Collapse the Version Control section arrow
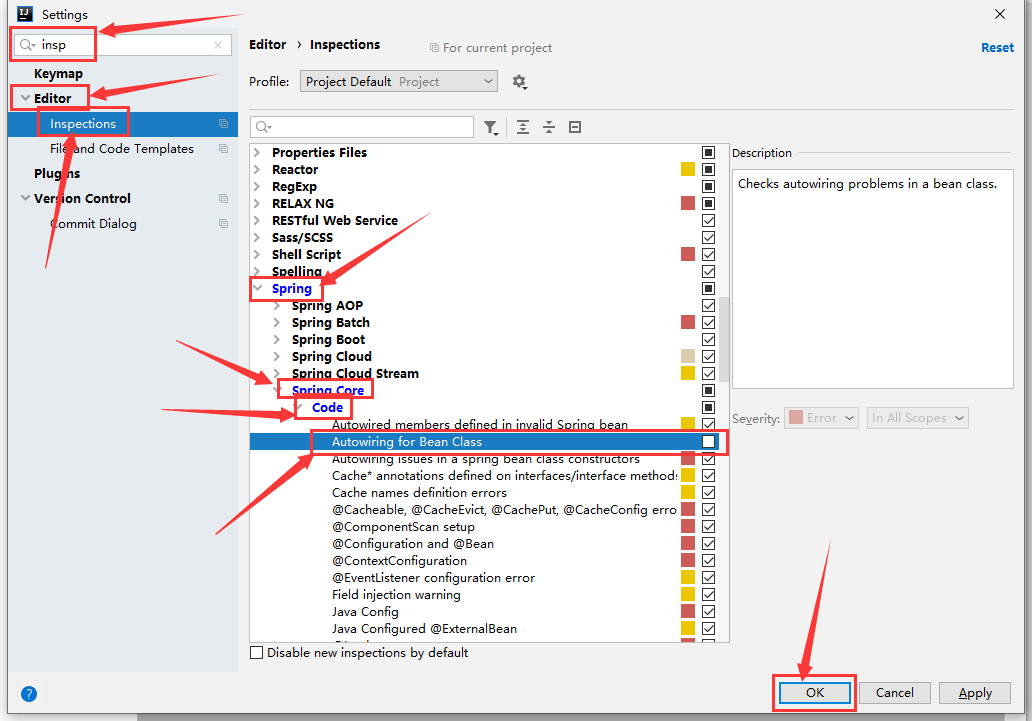 point(25,198)
